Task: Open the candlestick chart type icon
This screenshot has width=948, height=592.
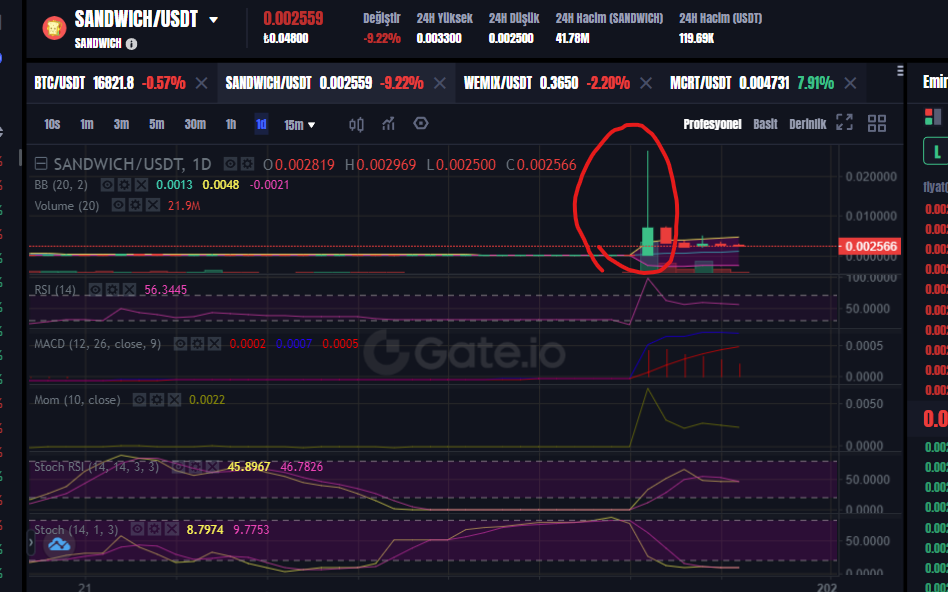Action: 356,125
